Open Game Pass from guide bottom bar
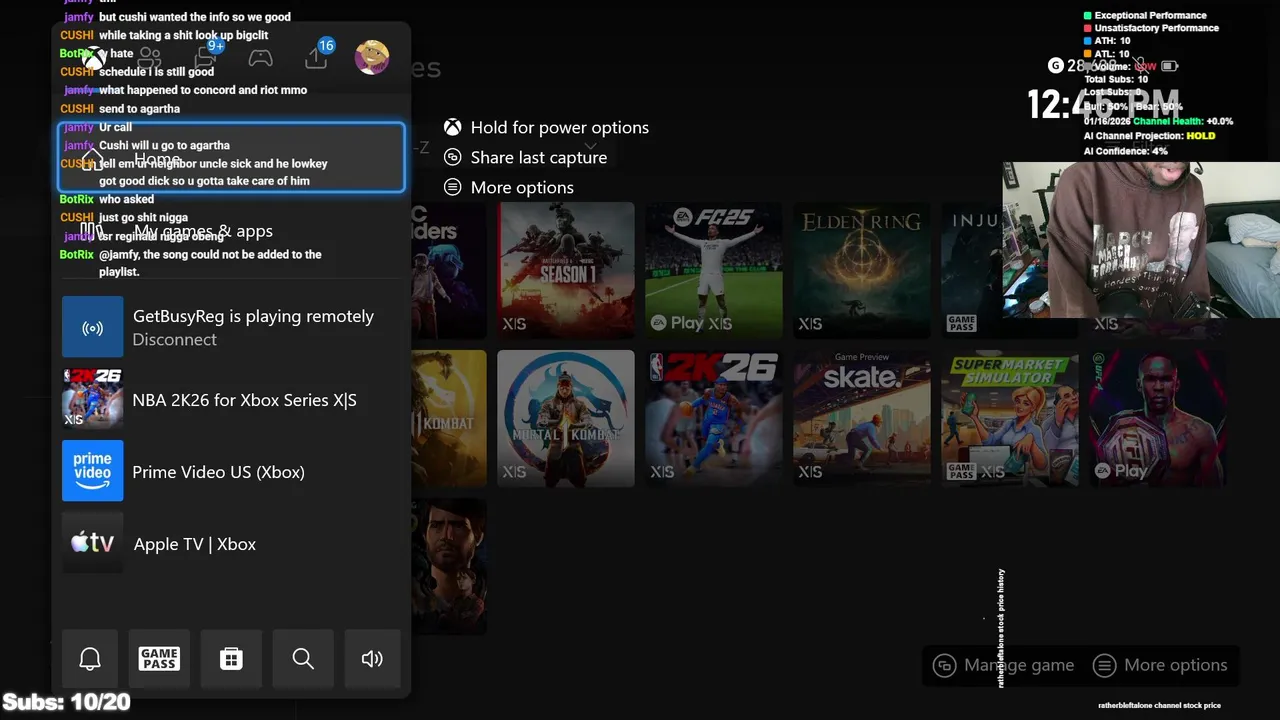 tap(159, 659)
